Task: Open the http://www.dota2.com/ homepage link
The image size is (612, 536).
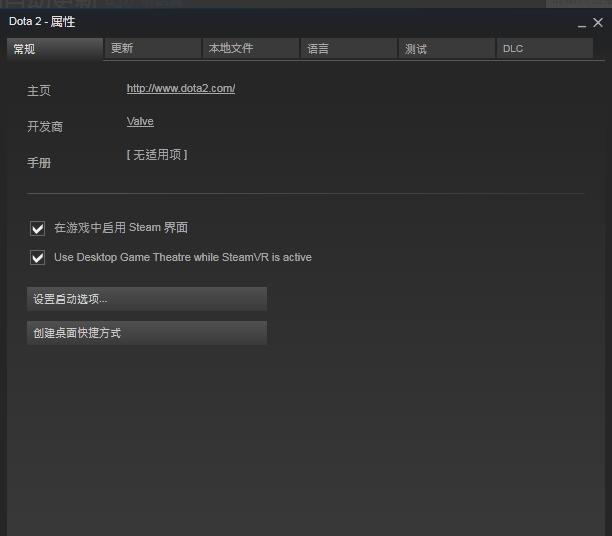Action: click(x=181, y=88)
